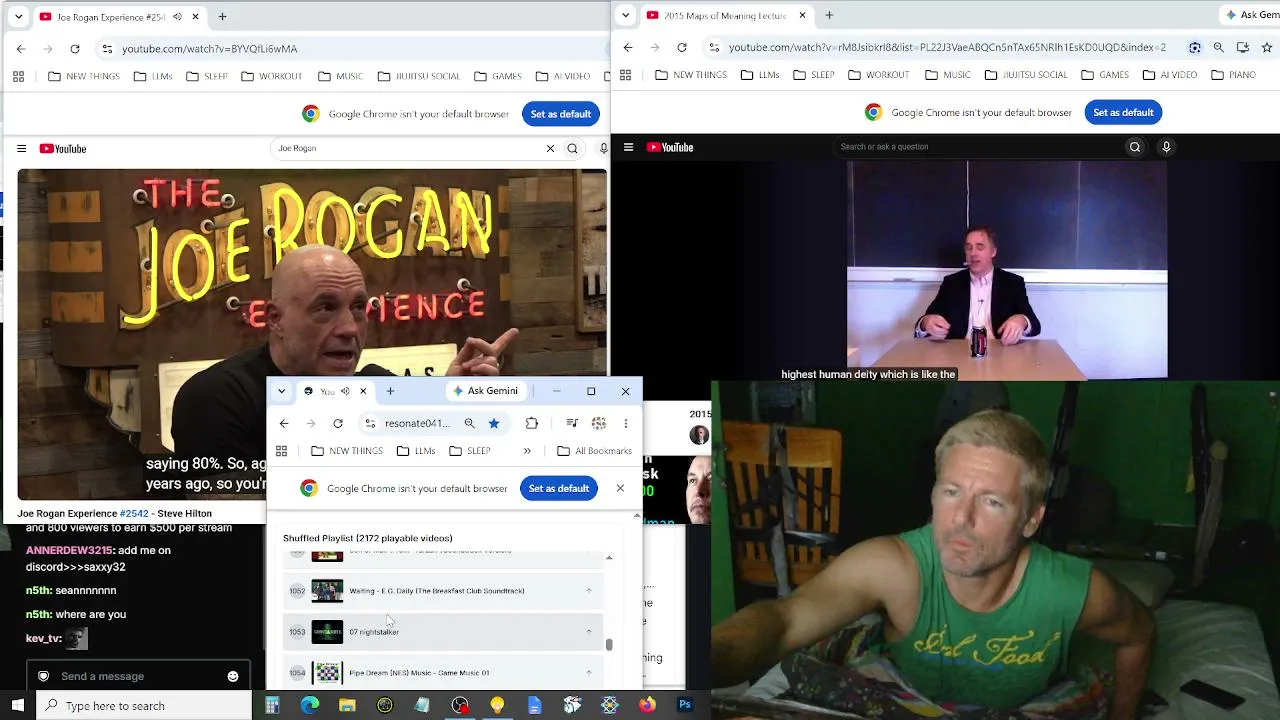Open the AI VIDEO bookmark folder in the Maps of Meaning window
1280x720 pixels.
click(x=1168, y=75)
